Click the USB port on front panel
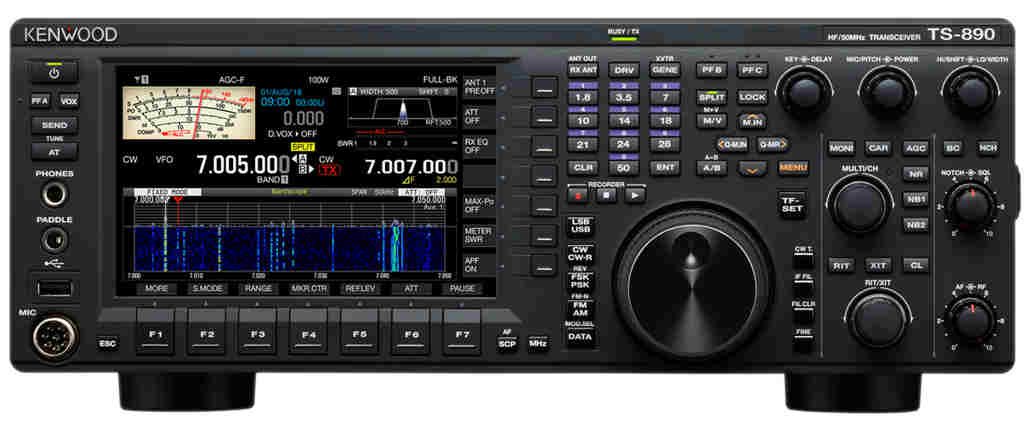Image resolution: width=1029 pixels, height=422 pixels. click(55, 288)
